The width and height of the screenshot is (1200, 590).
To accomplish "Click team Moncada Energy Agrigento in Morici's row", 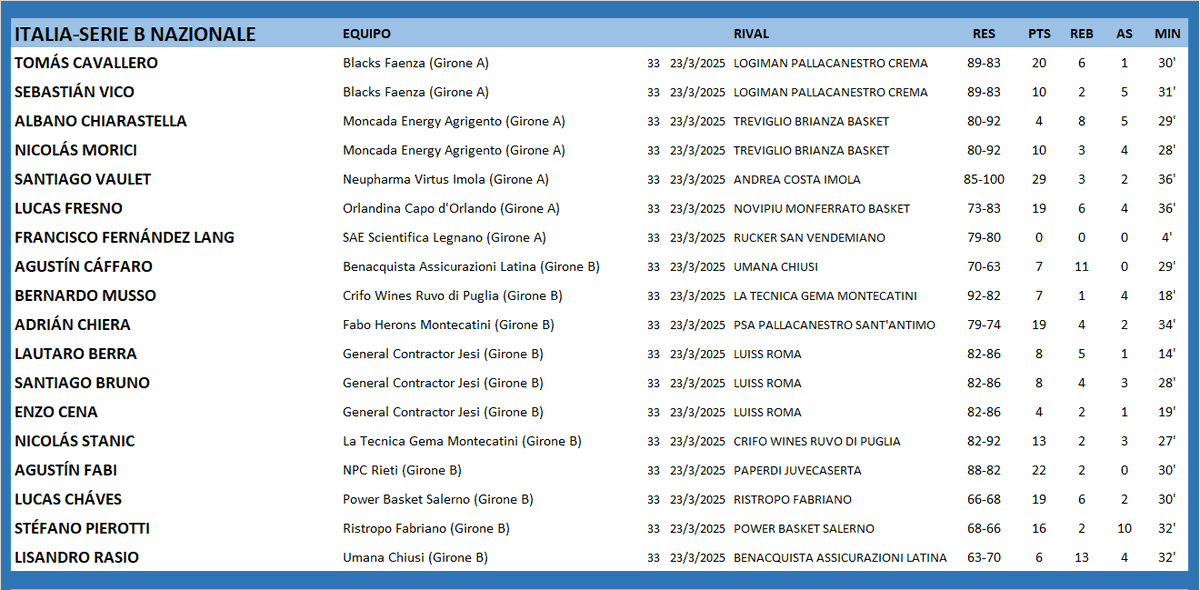I will point(454,150).
